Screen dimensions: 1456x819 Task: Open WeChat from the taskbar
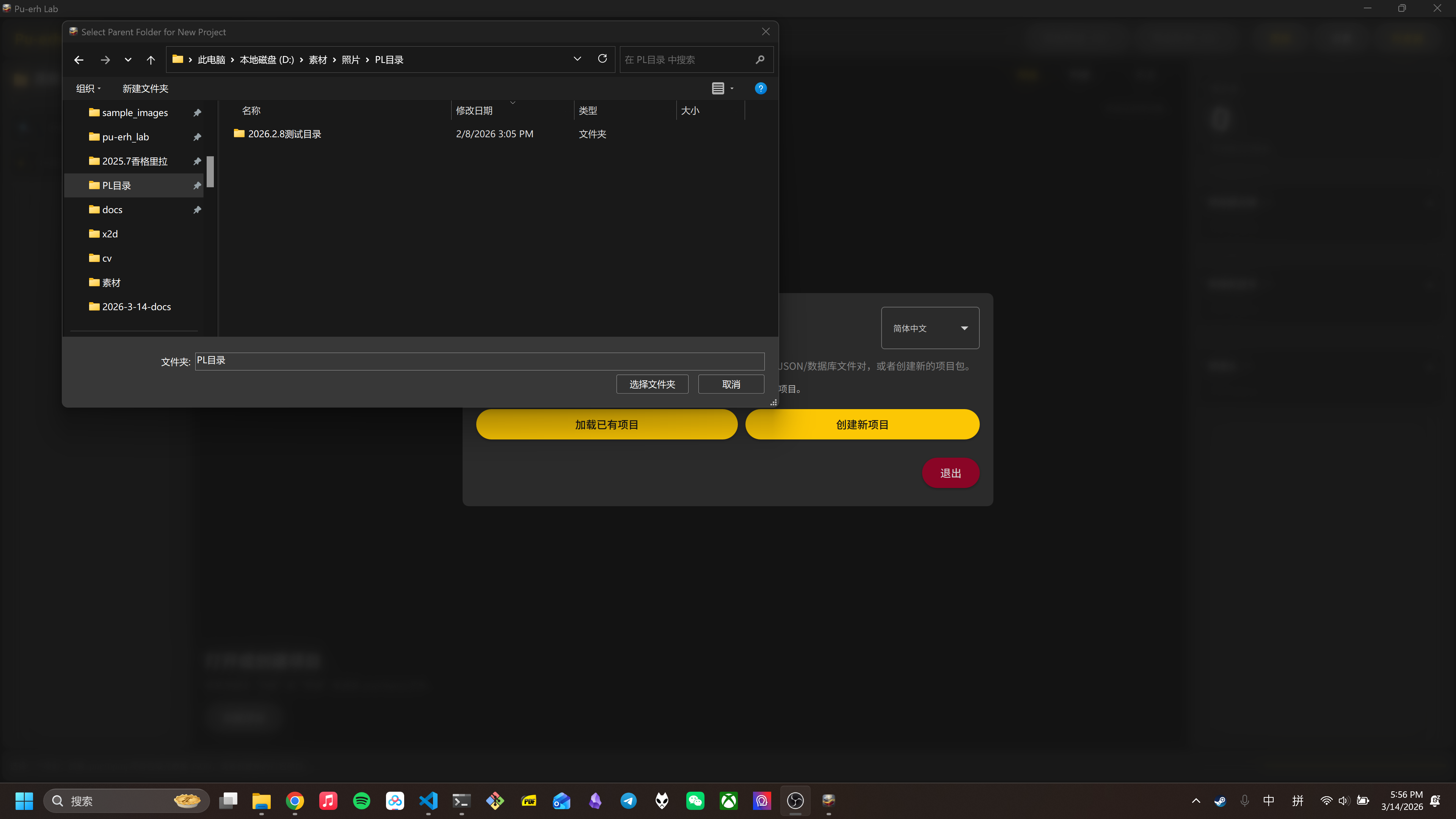(x=695, y=800)
